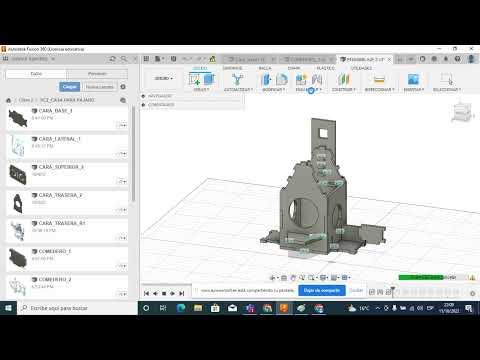
Task: Click the Dejar de compartir button
Action: (x=322, y=290)
